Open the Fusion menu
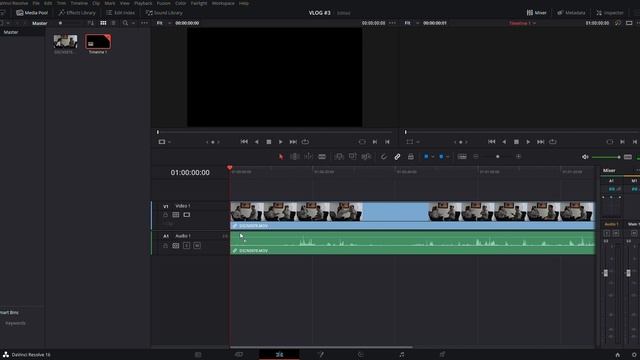The height and width of the screenshot is (360, 640). pyautogui.click(x=163, y=3)
